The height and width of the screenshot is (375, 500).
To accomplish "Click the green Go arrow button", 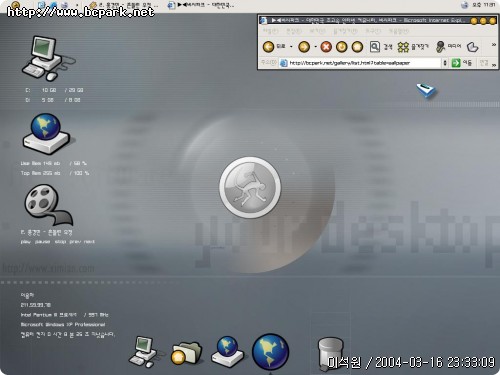I will click(x=456, y=63).
